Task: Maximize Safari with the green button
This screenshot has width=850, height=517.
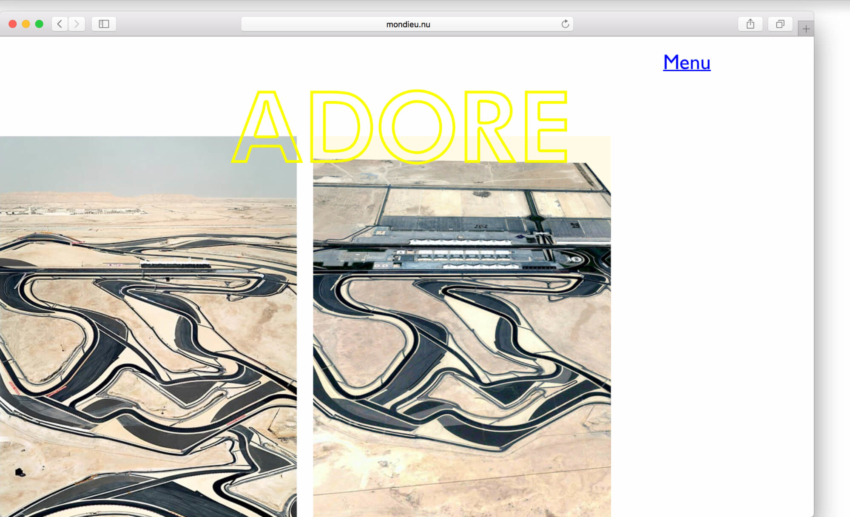Action: coord(39,24)
